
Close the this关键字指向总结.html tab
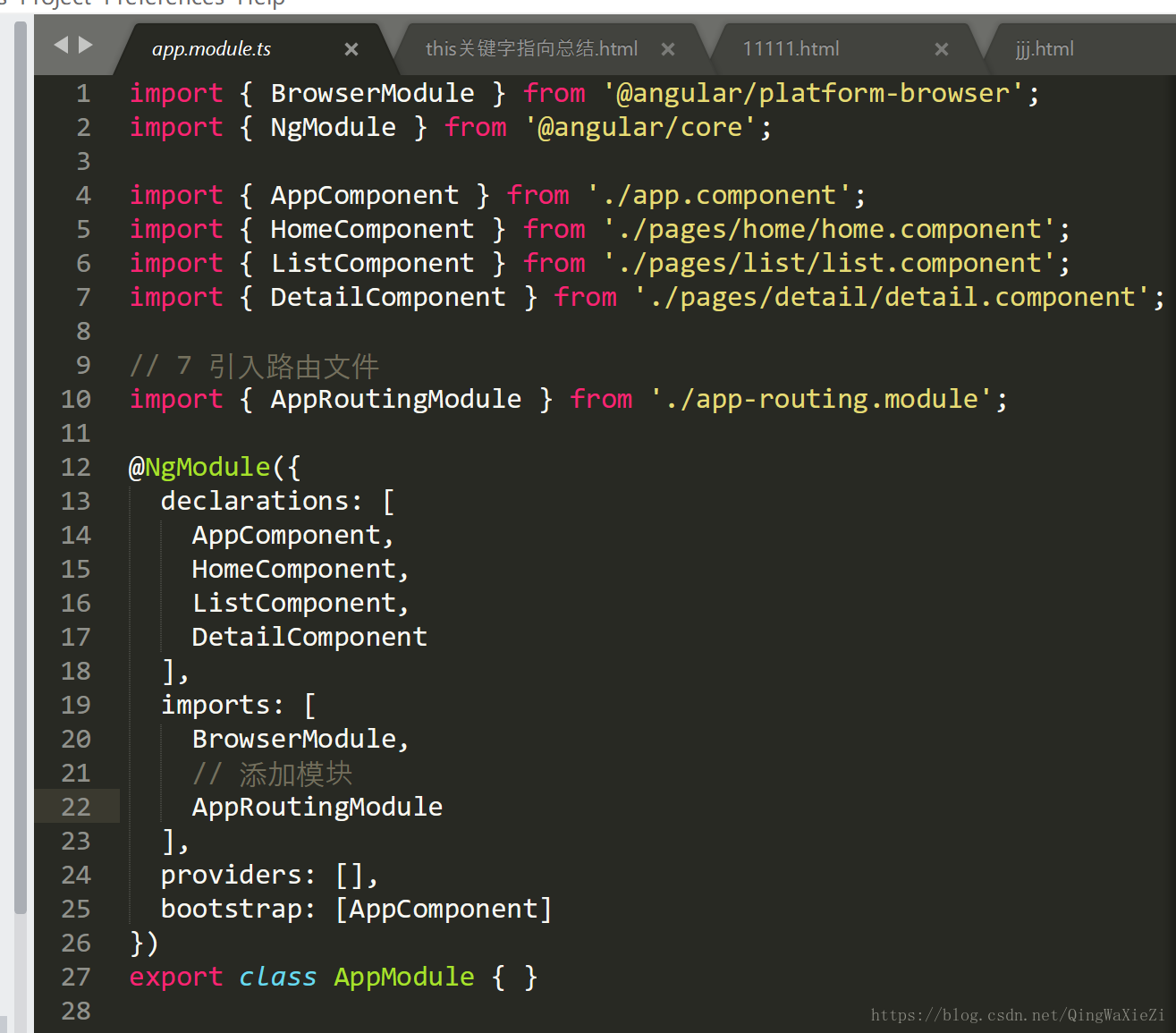(668, 49)
